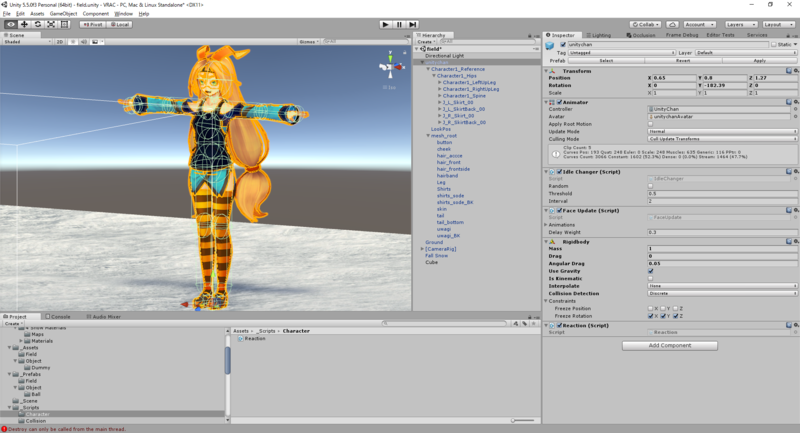The image size is (800, 433).
Task: Open the Shaded draw mode dropdown
Action: (x=27, y=42)
